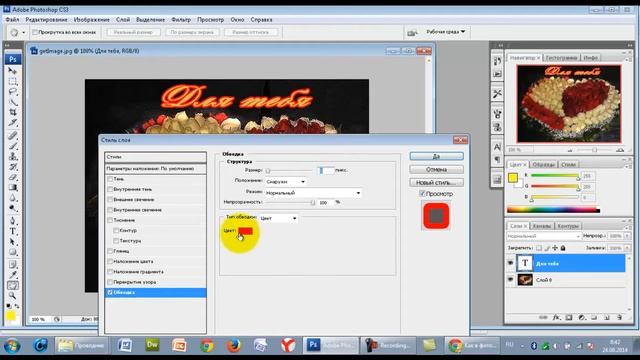
Task: Toggle the Просмотр preview checkbox
Action: tap(422, 193)
